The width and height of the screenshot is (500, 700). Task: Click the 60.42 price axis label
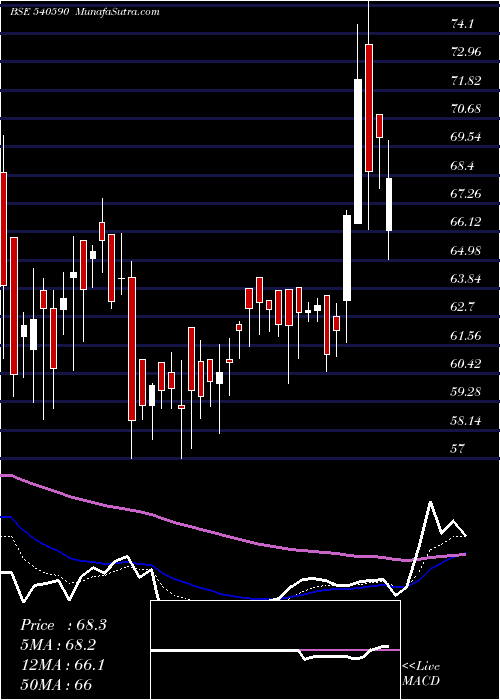pyautogui.click(x=466, y=364)
